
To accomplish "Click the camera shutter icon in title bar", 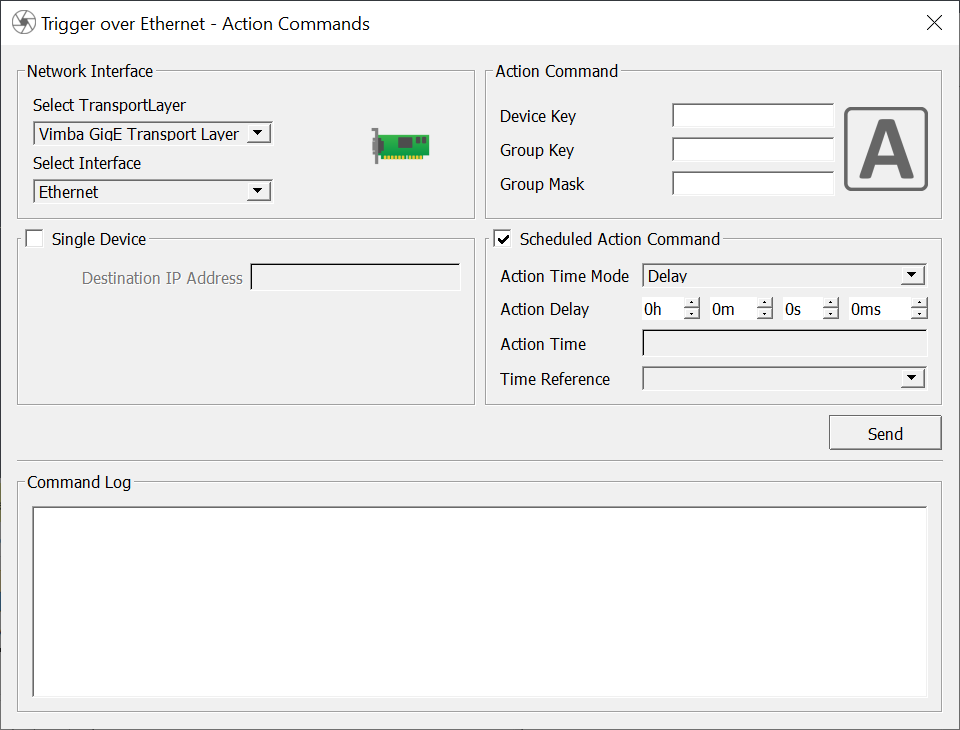I will (x=23, y=23).
